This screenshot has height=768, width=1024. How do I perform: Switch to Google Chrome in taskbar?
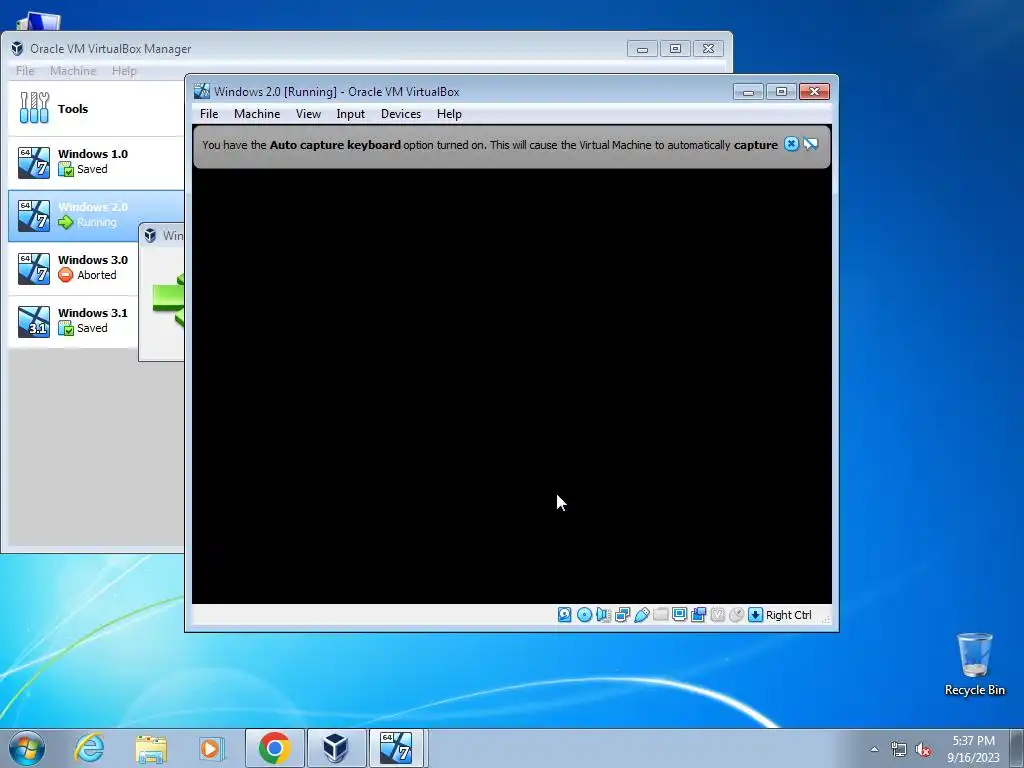(x=274, y=748)
